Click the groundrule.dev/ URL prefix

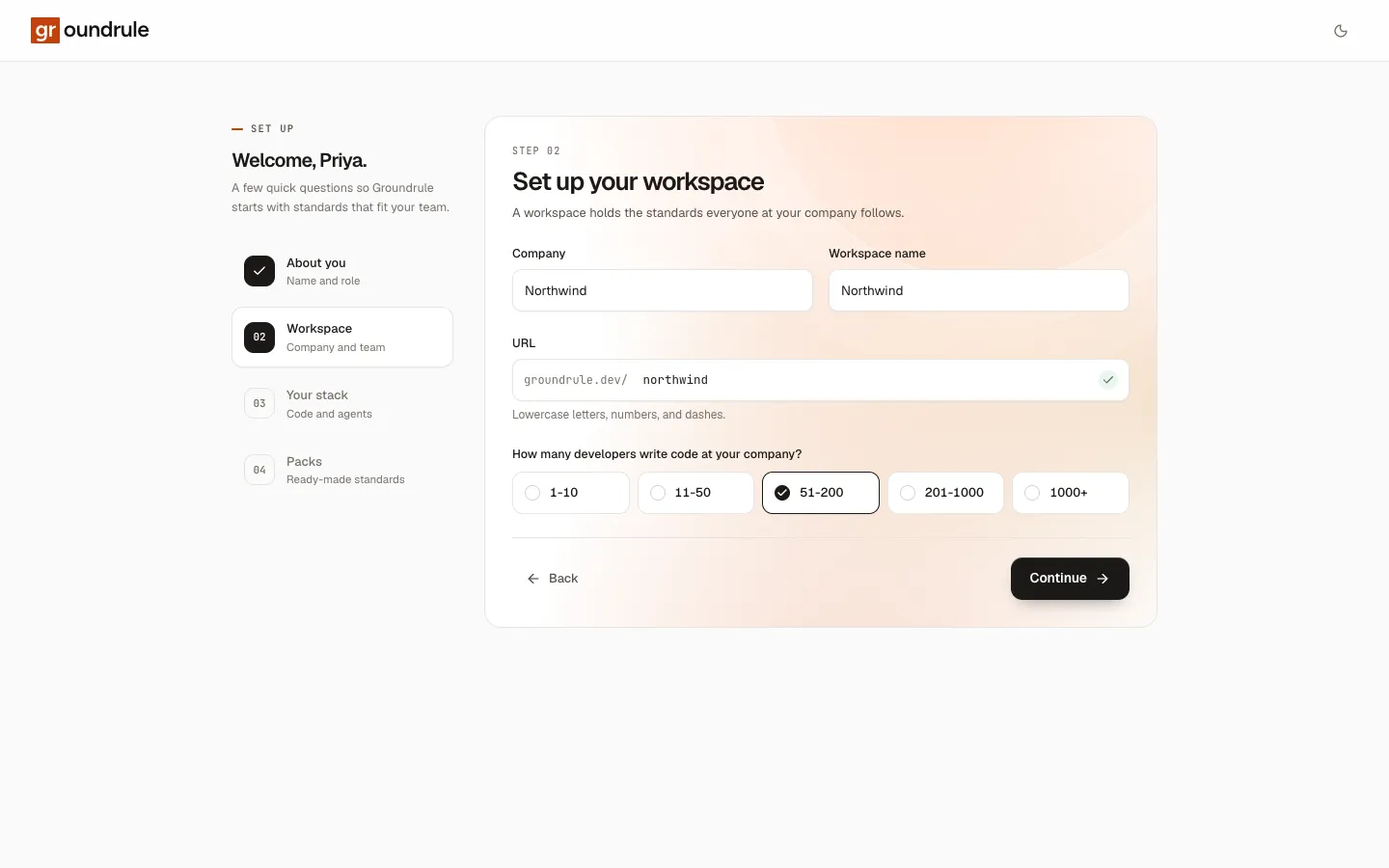tap(576, 380)
